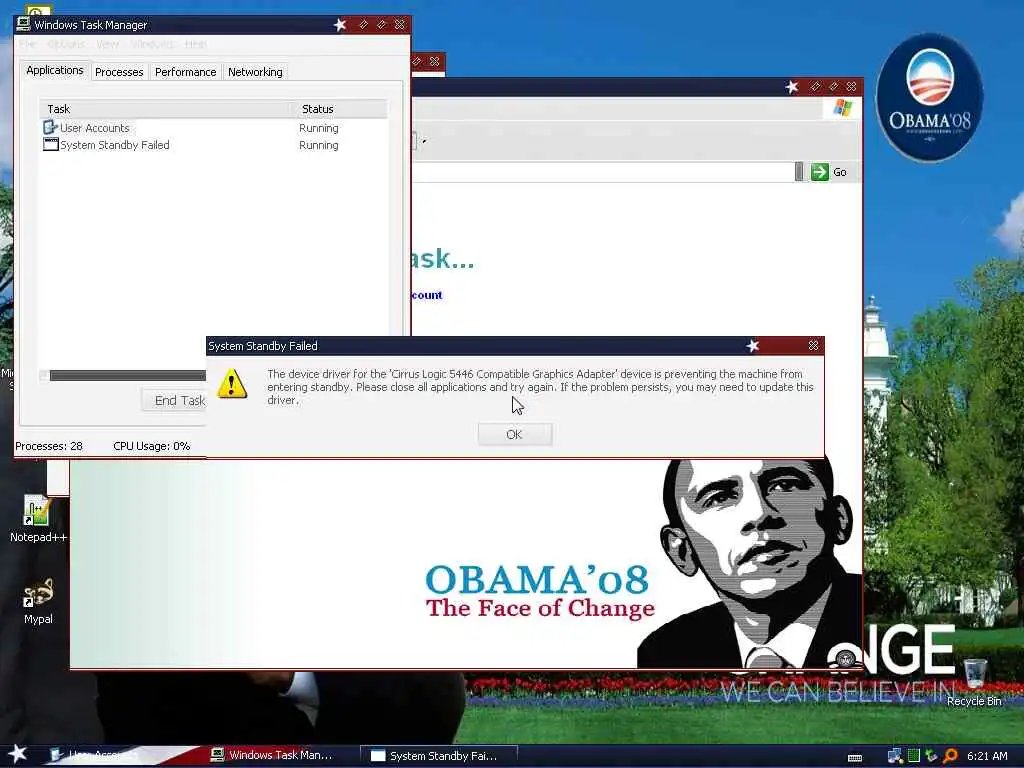Sort by the Status column header

point(341,109)
